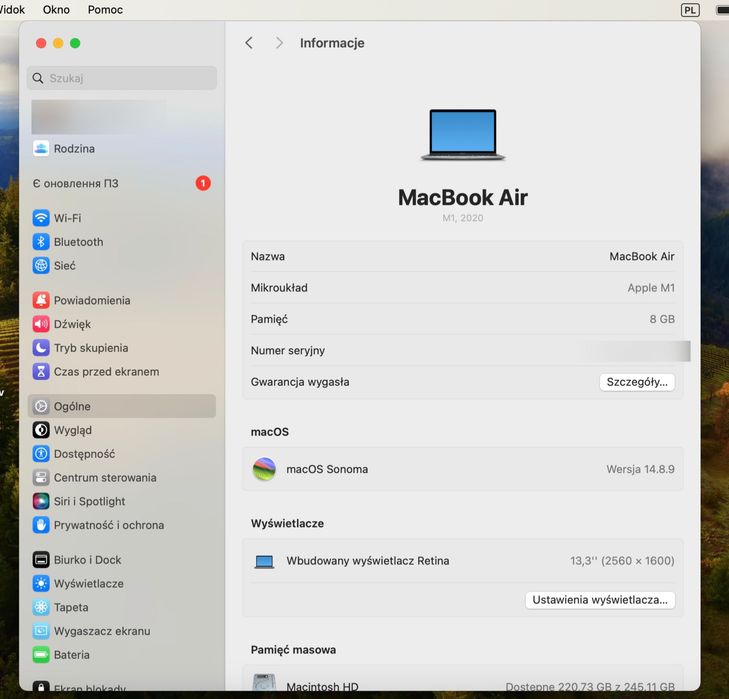This screenshot has width=729, height=699.
Task: Select the Siri i Spotlight icon
Action: click(x=41, y=501)
